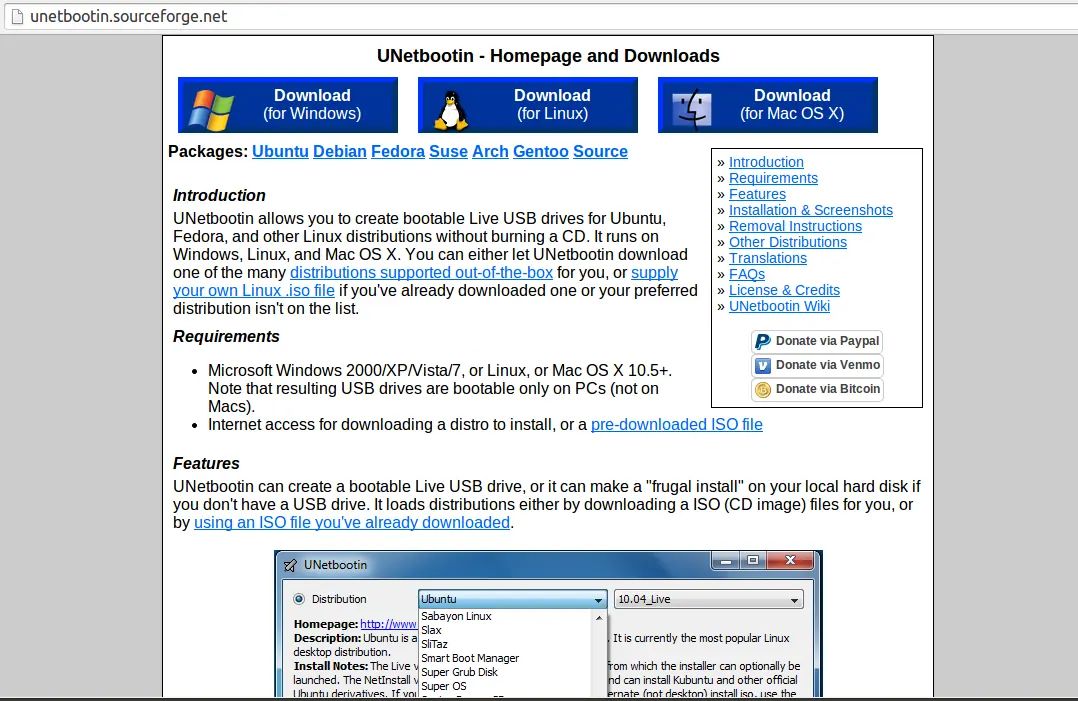Download UNetbootin for Windows

pyautogui.click(x=288, y=104)
